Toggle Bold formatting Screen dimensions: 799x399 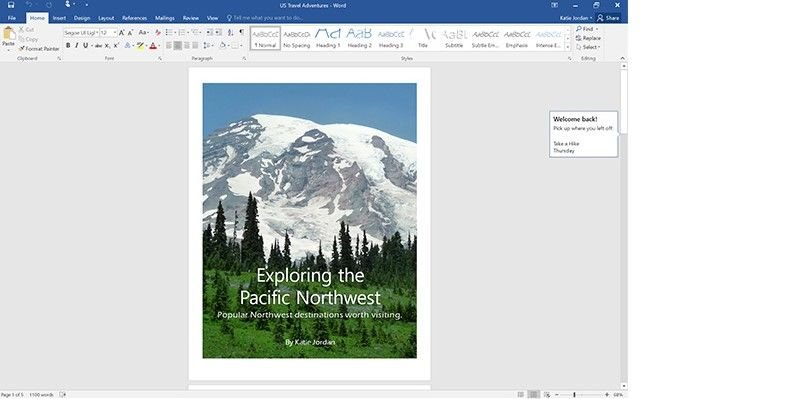point(68,46)
